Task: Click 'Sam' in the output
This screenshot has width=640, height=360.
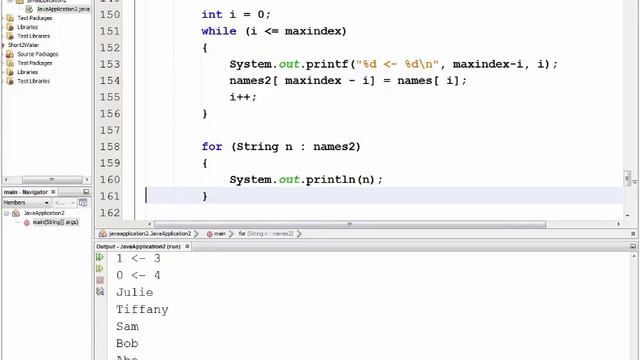Action: (127, 327)
